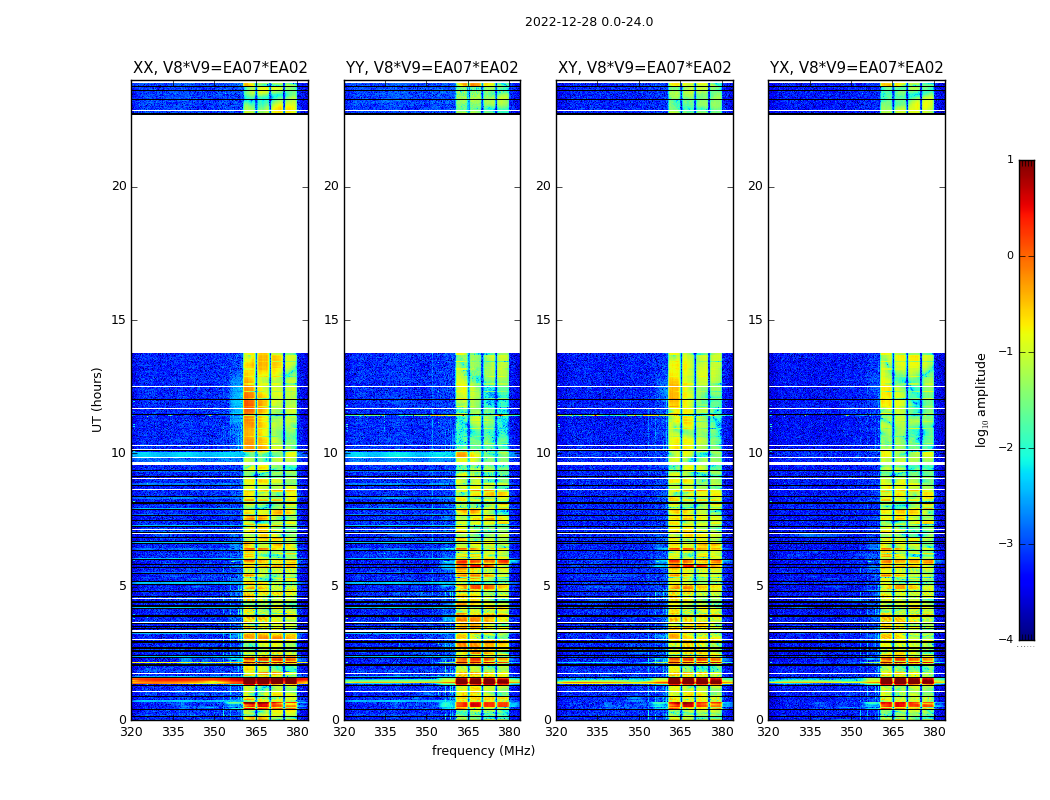
Task: Click the XY, V8*V9=EA07*EA02 panel title
Action: pos(644,68)
